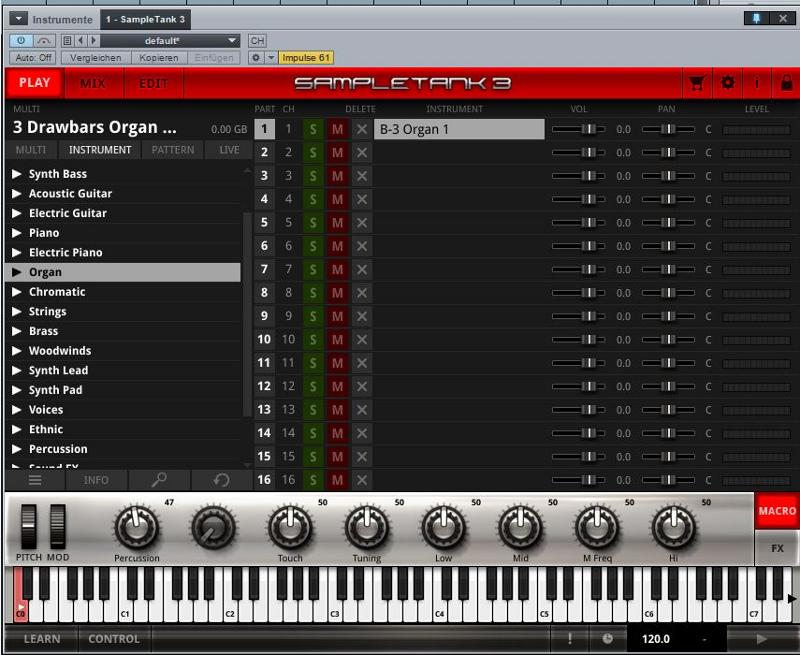
Task: Select the B-3 Organ 1 instrument slot
Action: (459, 130)
